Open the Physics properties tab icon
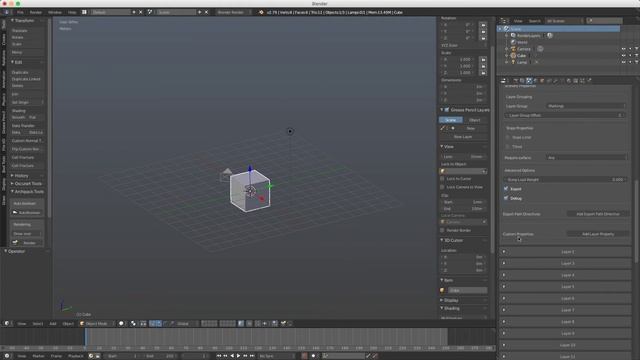Screen dimensions: 640x360 [x=589, y=81]
